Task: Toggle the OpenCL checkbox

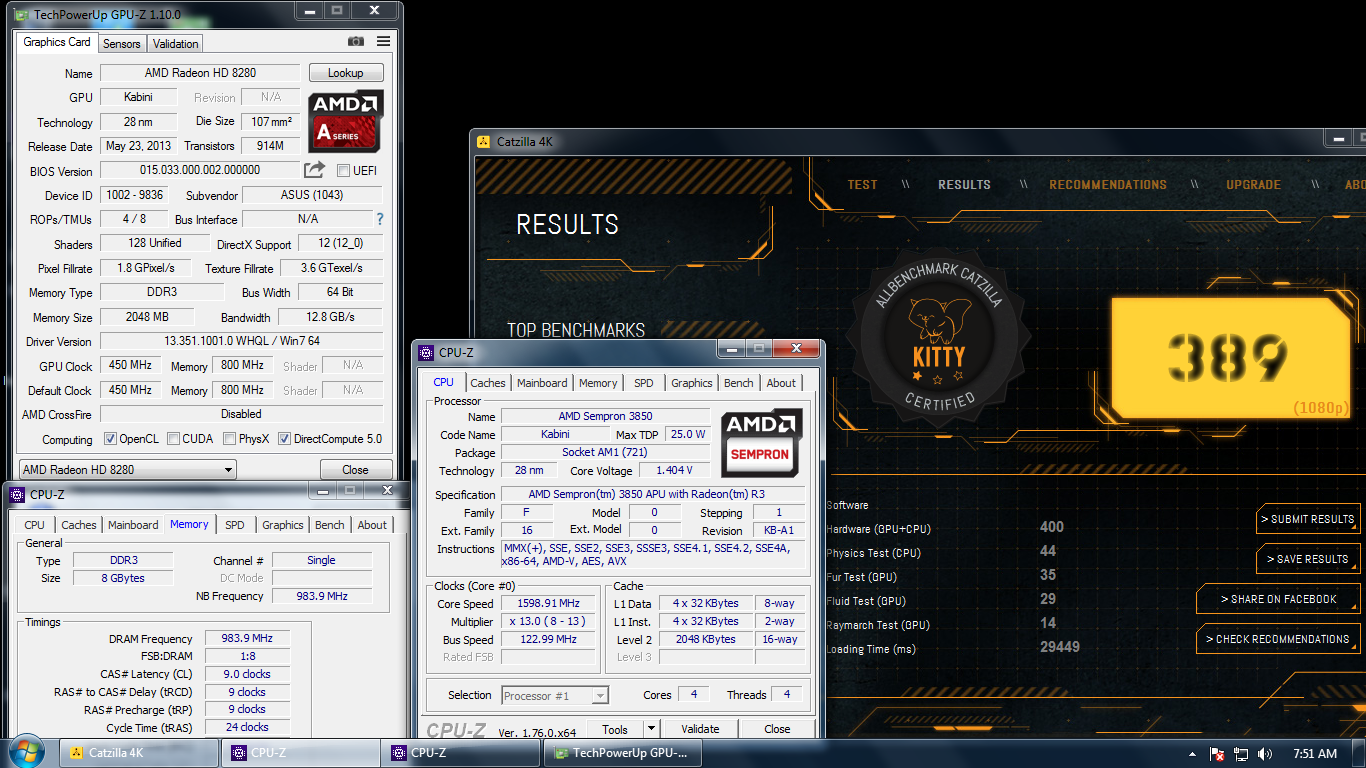Action: coord(111,439)
